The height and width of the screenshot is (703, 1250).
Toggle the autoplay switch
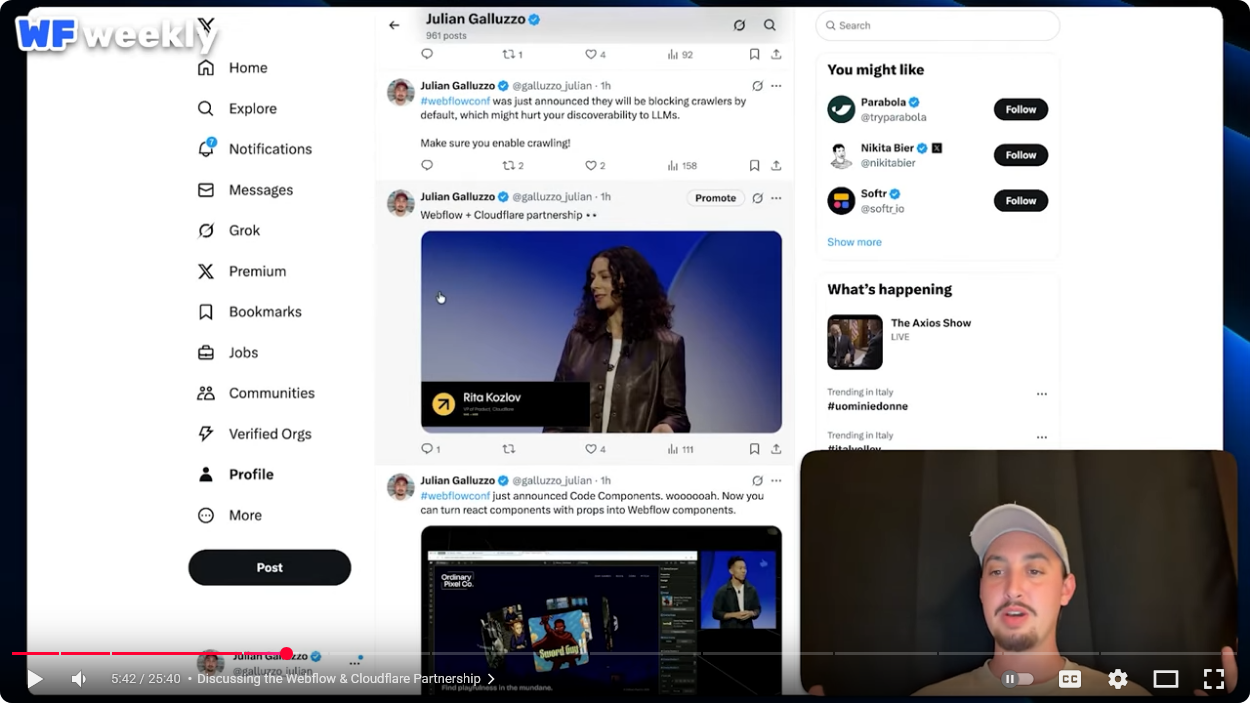(1018, 679)
